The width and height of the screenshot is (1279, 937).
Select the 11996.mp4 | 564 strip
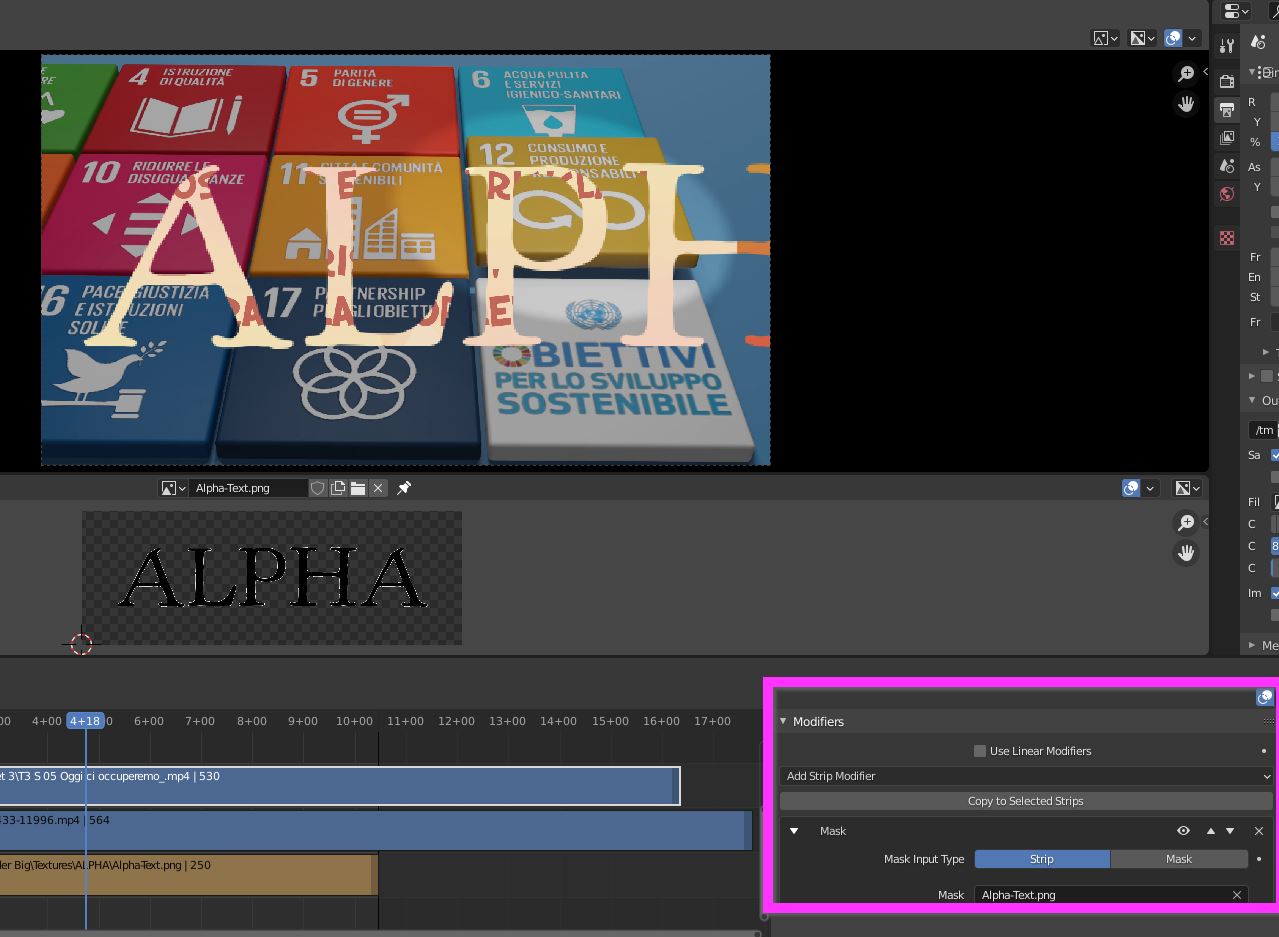click(375, 831)
